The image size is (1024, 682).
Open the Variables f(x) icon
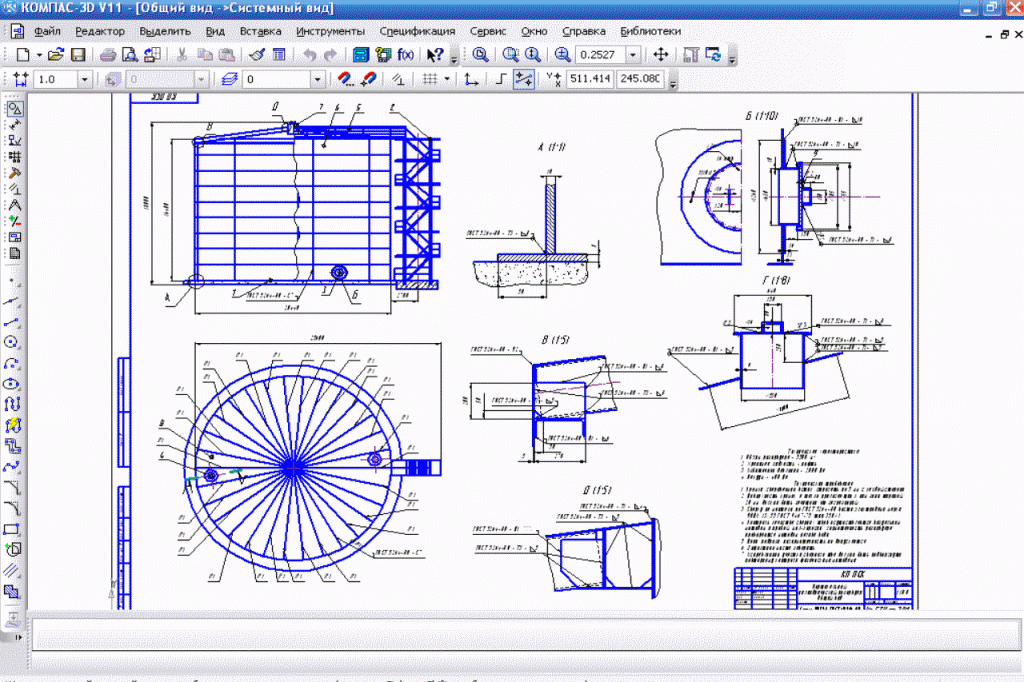click(x=405, y=55)
